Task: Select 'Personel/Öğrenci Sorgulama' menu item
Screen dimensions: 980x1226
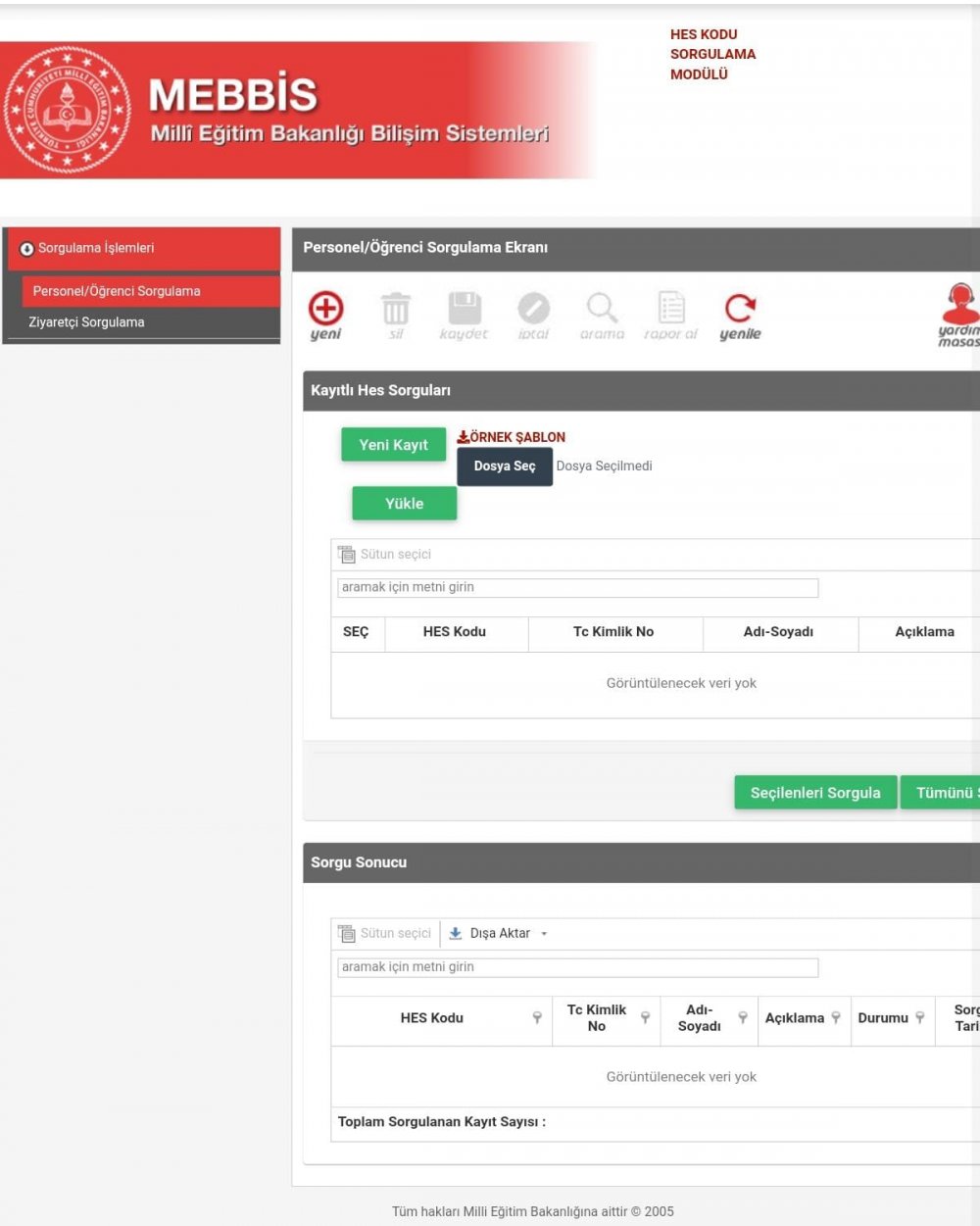Action: pos(117,291)
